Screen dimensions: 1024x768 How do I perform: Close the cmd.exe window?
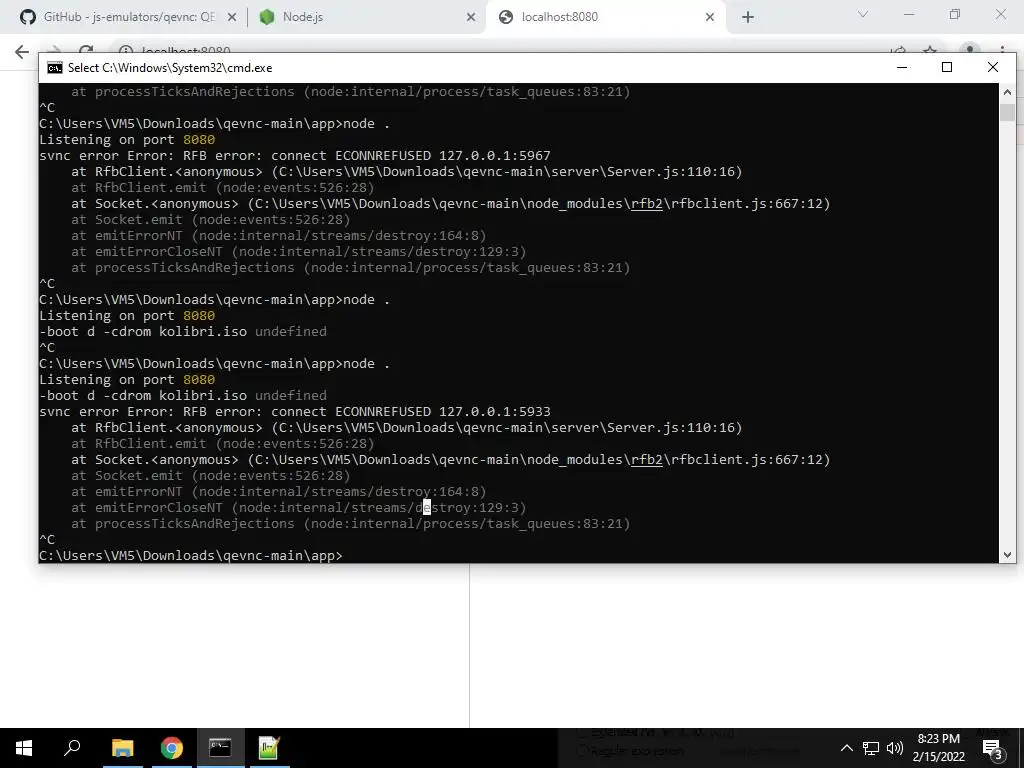(x=993, y=67)
